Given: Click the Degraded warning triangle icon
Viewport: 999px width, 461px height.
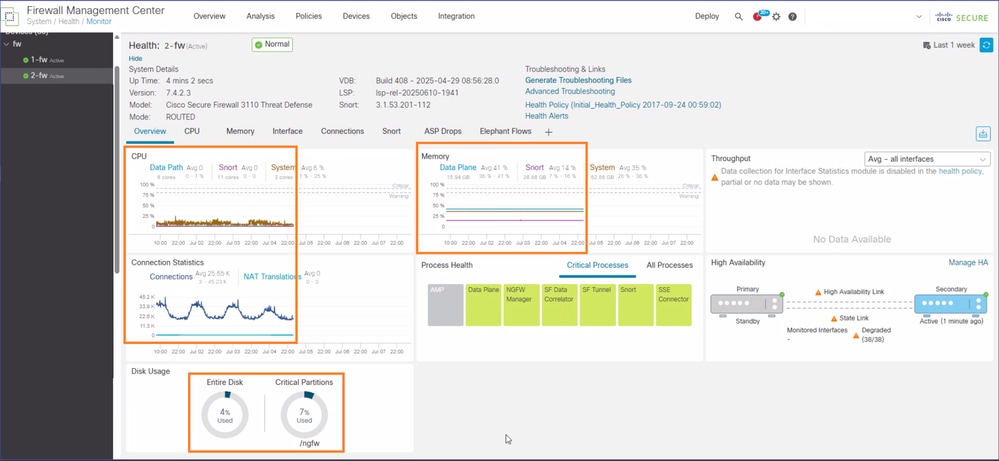Looking at the screenshot, I should 856,335.
